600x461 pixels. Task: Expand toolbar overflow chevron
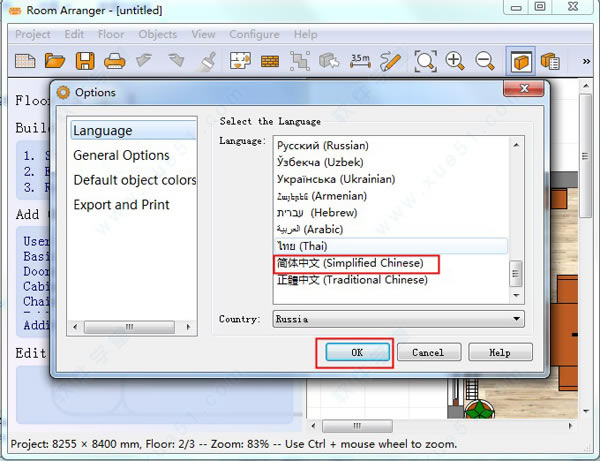(x=586, y=61)
